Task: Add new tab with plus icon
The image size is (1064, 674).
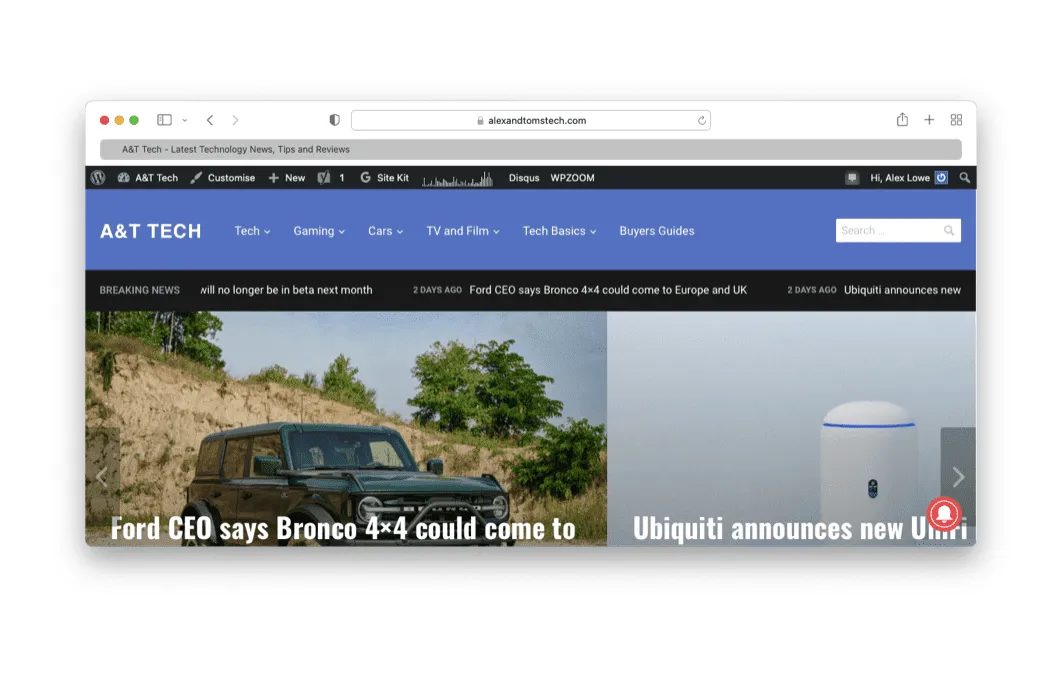Action: click(929, 120)
